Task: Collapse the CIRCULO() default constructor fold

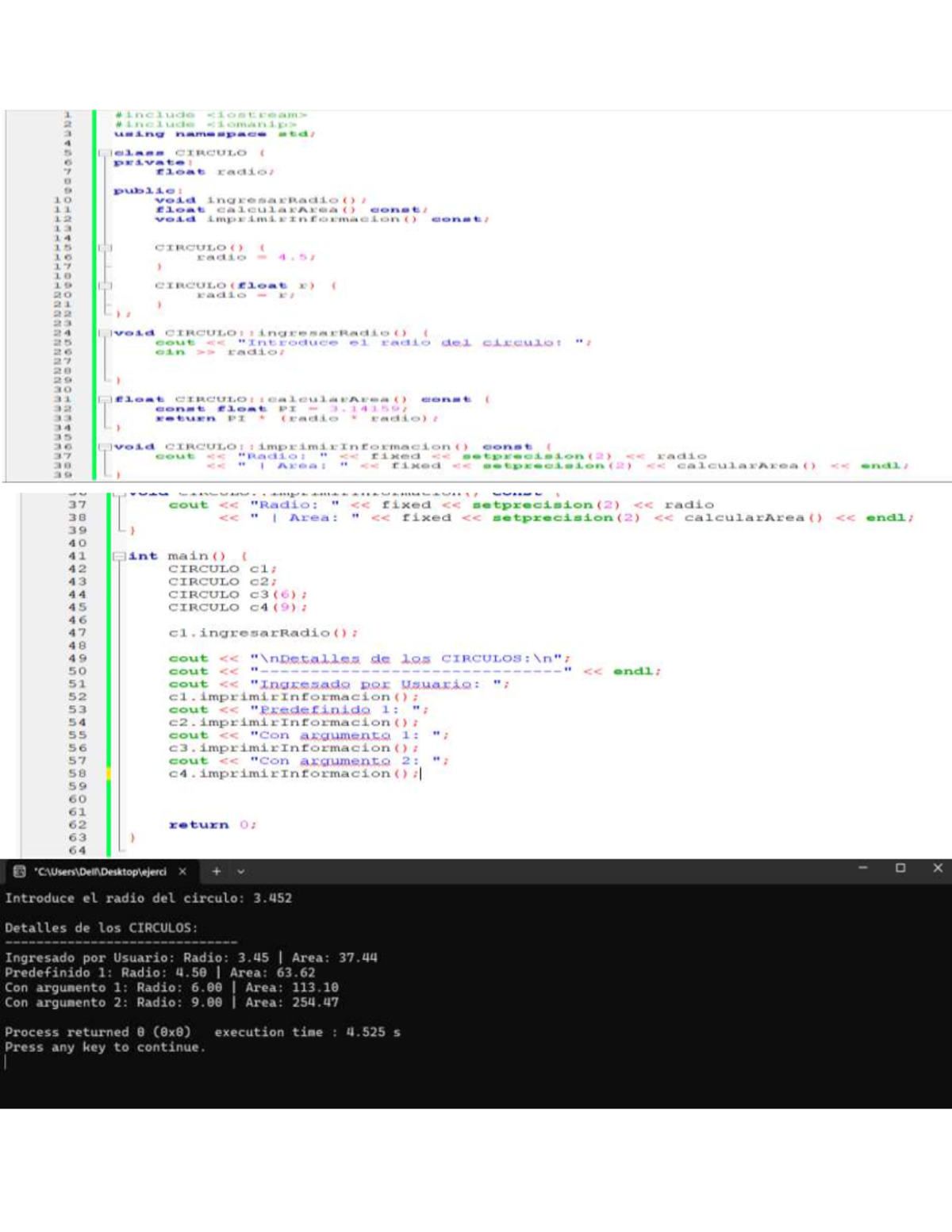Action: [104, 248]
